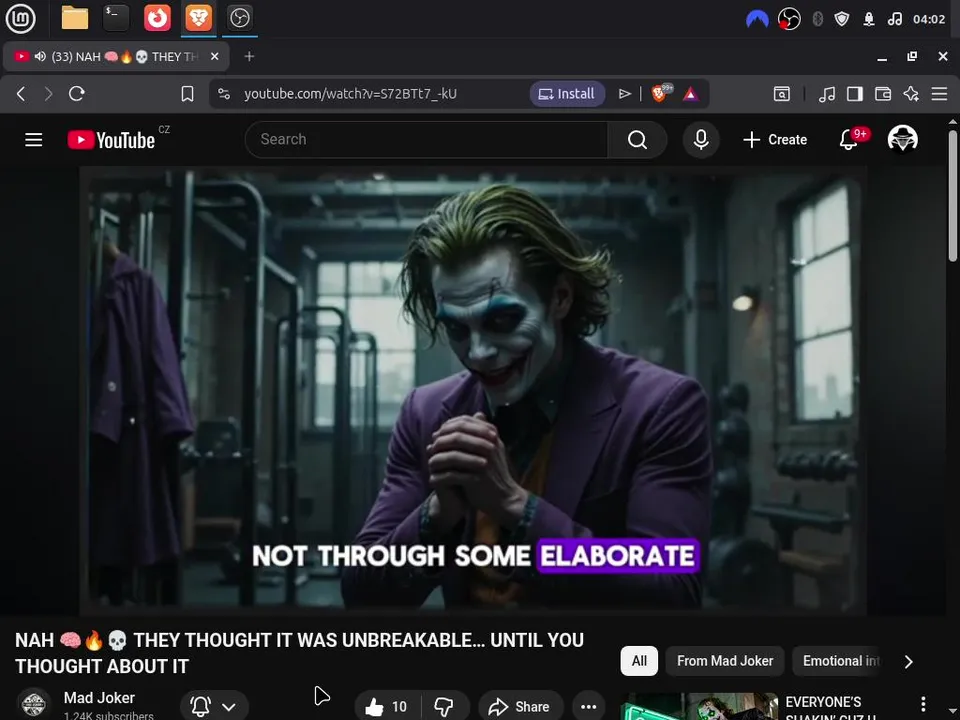The width and height of the screenshot is (960, 720).
Task: Open Mad Joker channel avatar
Action: pyautogui.click(x=34, y=704)
